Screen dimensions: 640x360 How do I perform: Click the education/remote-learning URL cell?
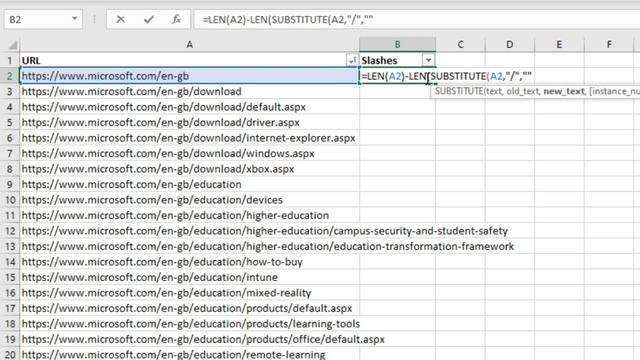tap(189, 354)
